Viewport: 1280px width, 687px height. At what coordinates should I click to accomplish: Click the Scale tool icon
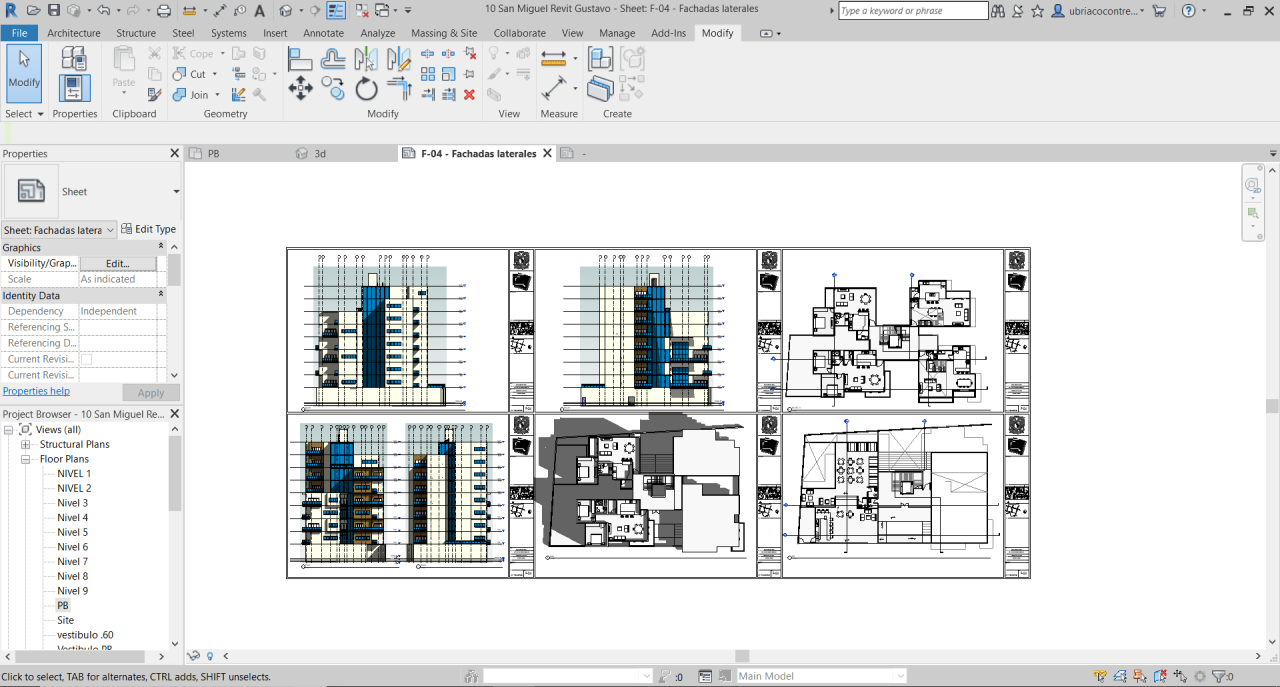[448, 74]
